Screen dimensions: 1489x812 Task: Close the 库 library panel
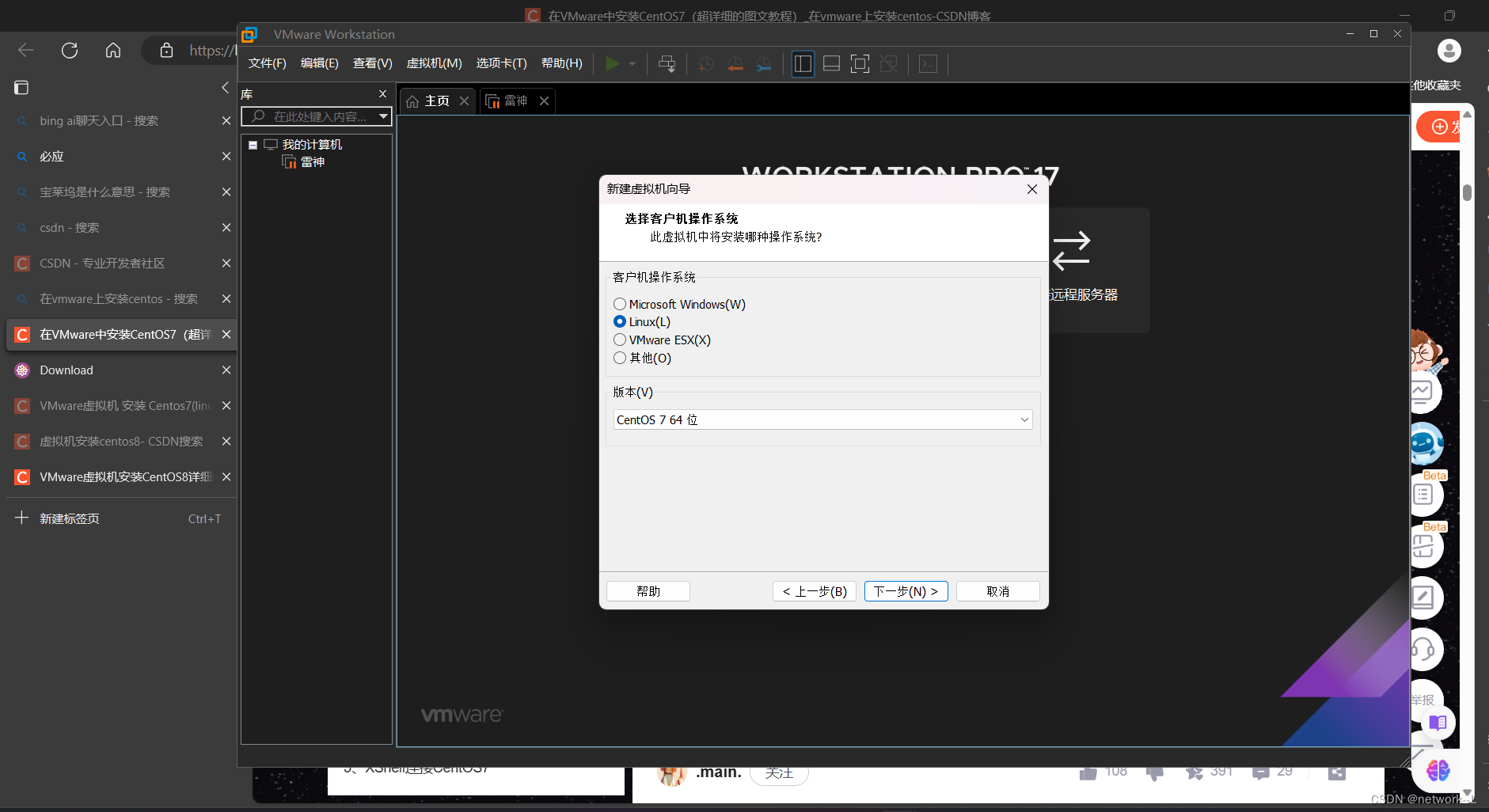[x=383, y=94]
